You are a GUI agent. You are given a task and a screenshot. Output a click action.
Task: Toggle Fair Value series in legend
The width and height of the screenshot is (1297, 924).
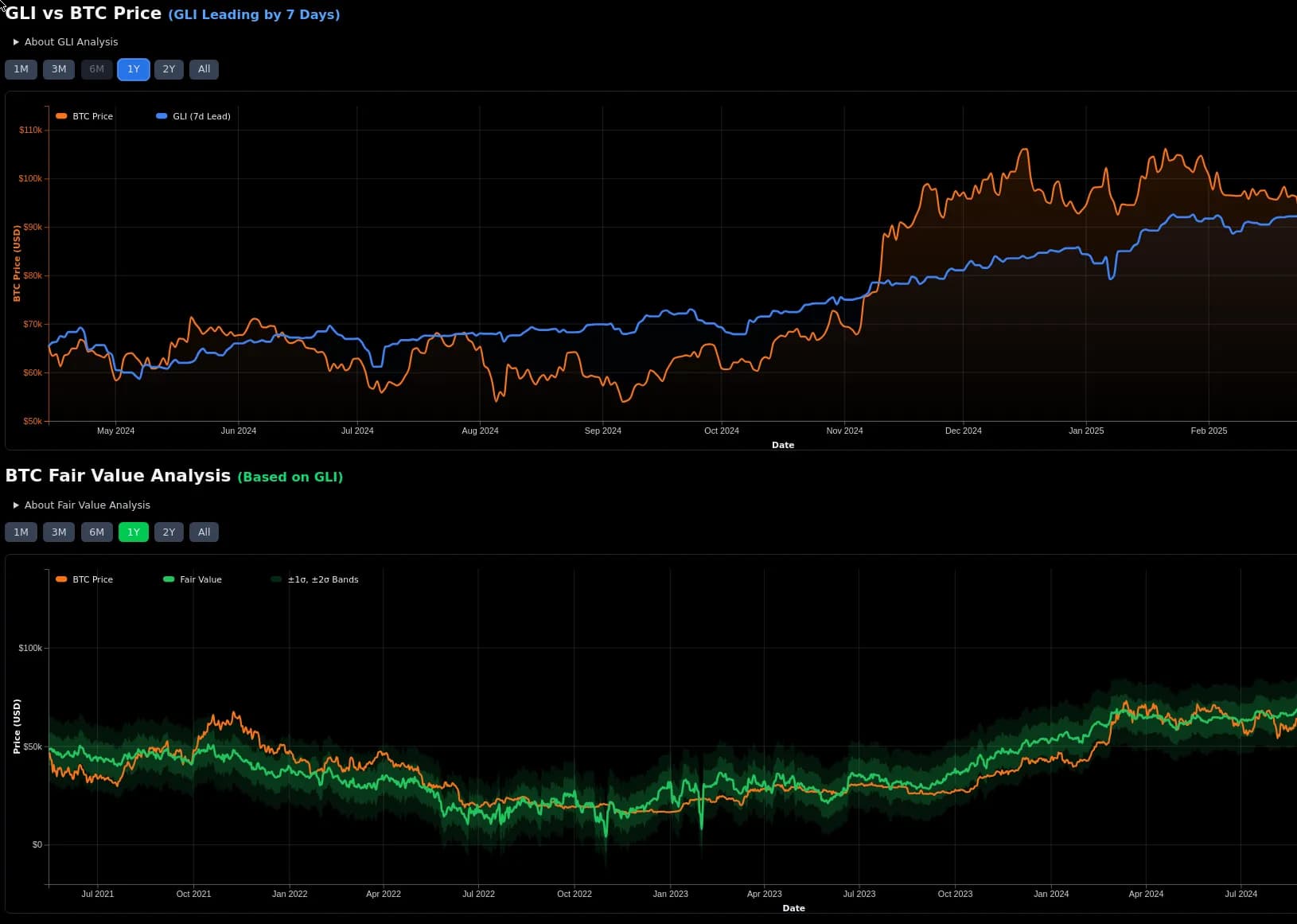coord(192,579)
